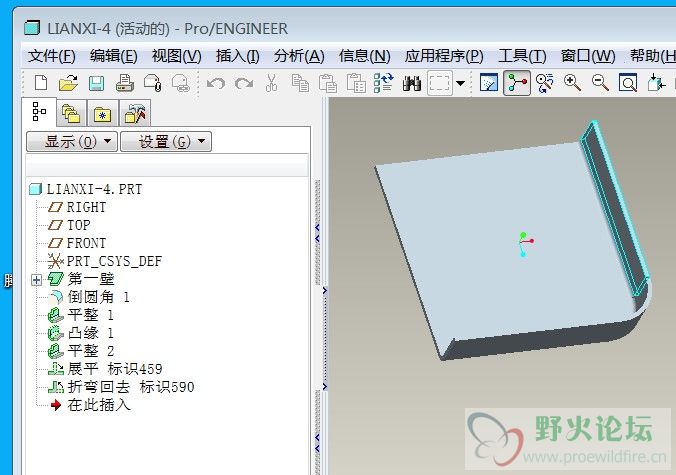This screenshot has height=475, width=676.
Task: Open the 信息(N) menu
Action: coord(365,56)
